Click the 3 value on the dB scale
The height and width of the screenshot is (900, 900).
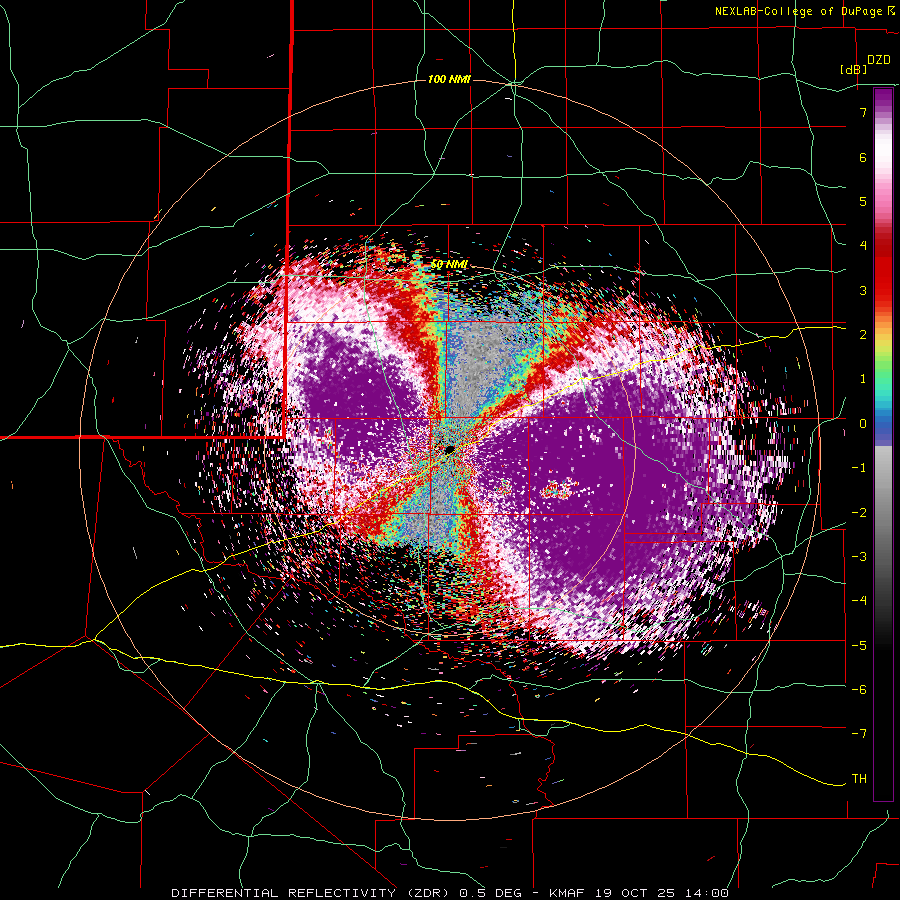click(x=863, y=290)
